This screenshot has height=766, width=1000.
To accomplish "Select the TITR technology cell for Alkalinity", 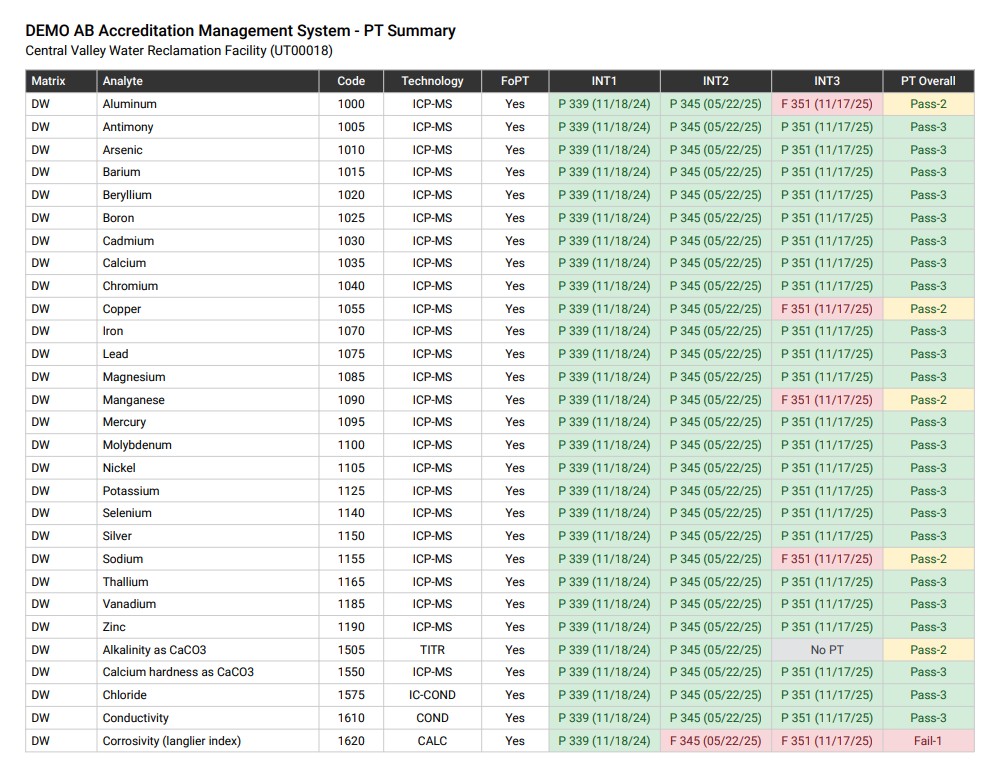I will (432, 650).
